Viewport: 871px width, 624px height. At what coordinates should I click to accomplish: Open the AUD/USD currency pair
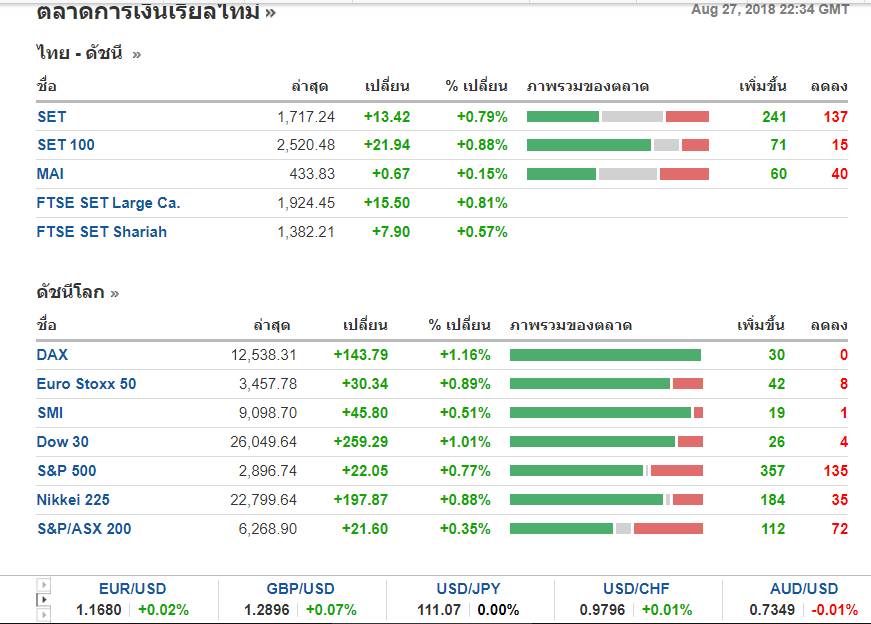pos(804,588)
